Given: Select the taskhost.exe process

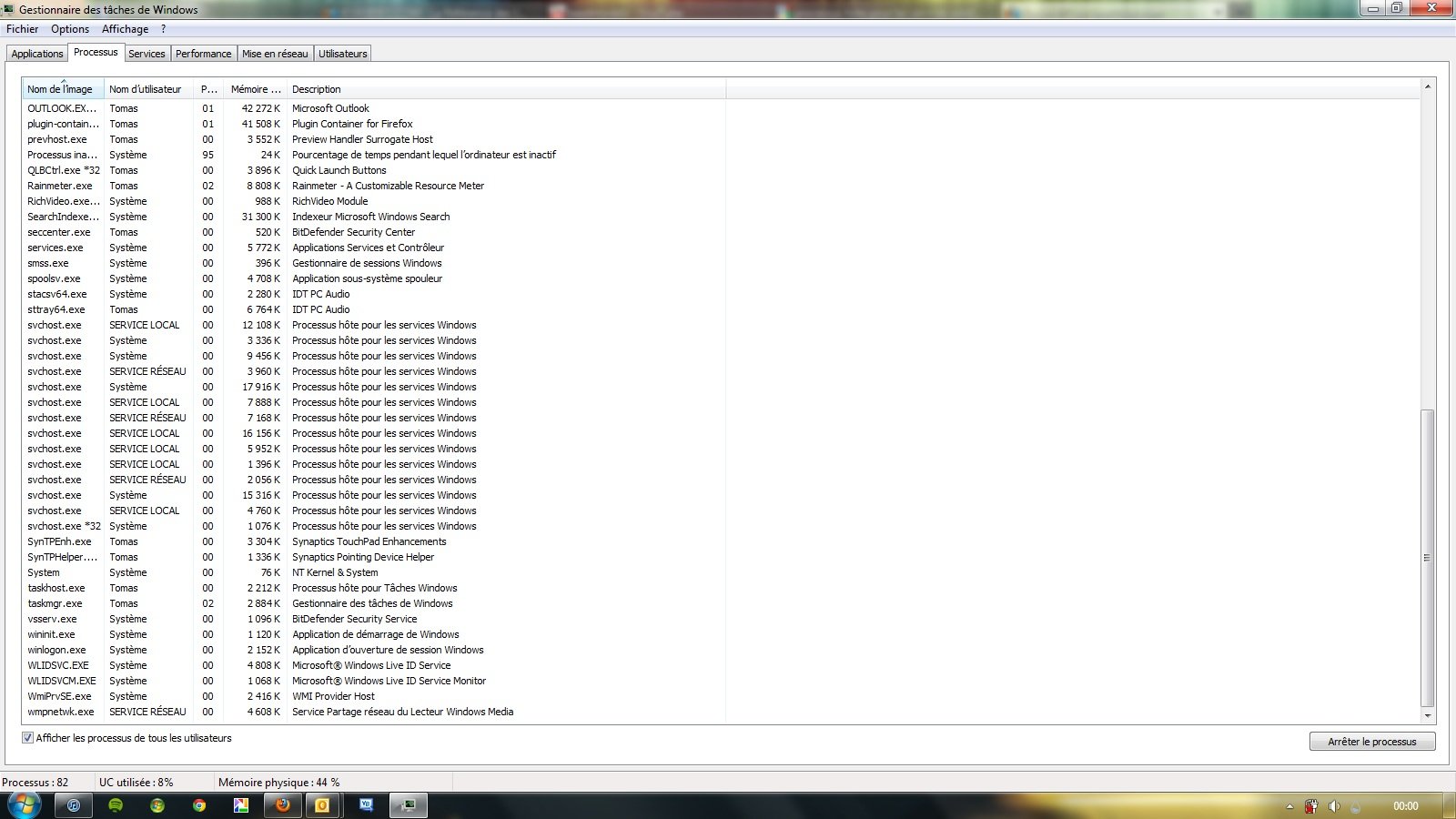Looking at the screenshot, I should (374, 588).
